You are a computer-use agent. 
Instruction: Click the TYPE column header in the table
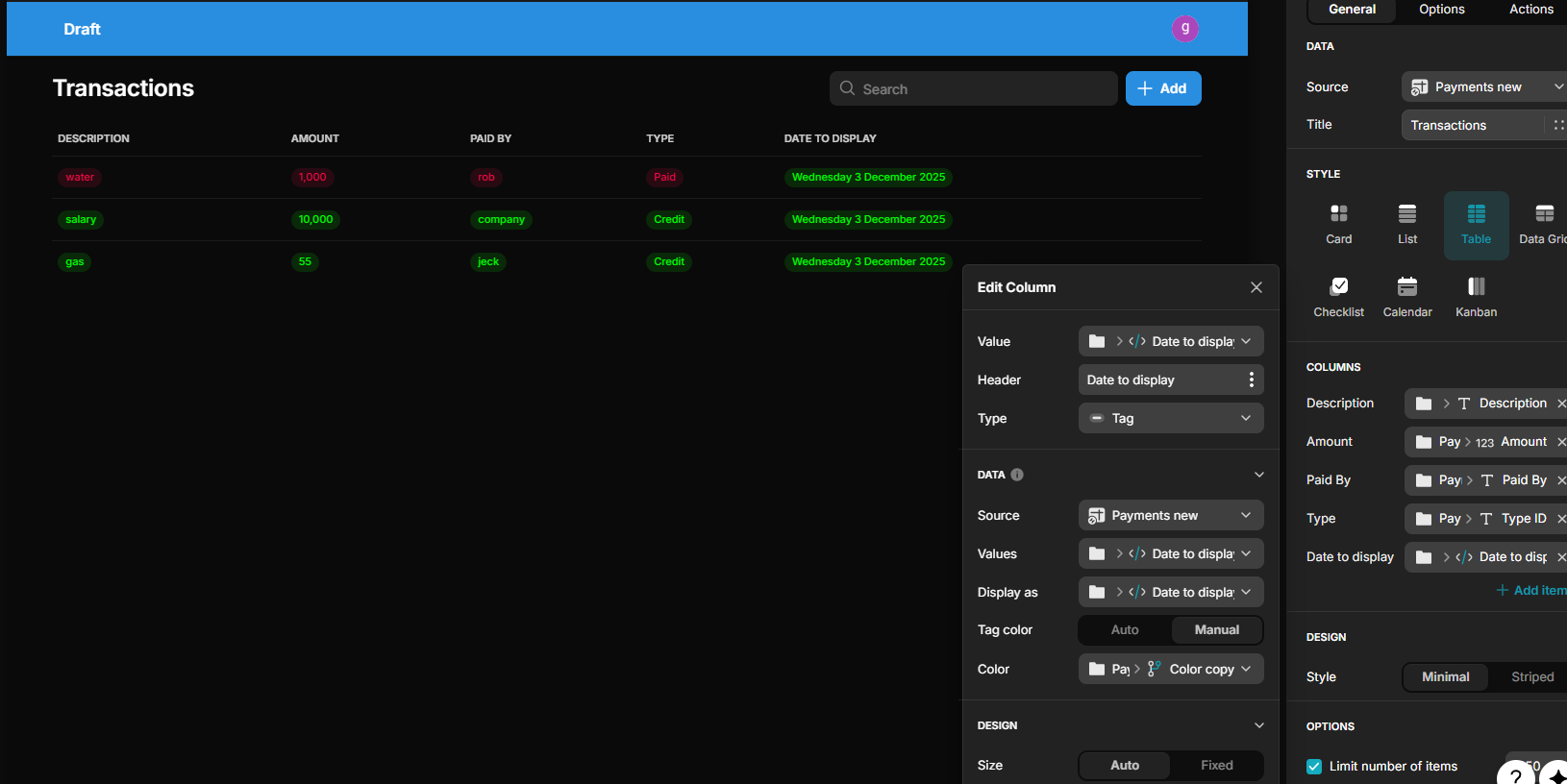pos(660,138)
